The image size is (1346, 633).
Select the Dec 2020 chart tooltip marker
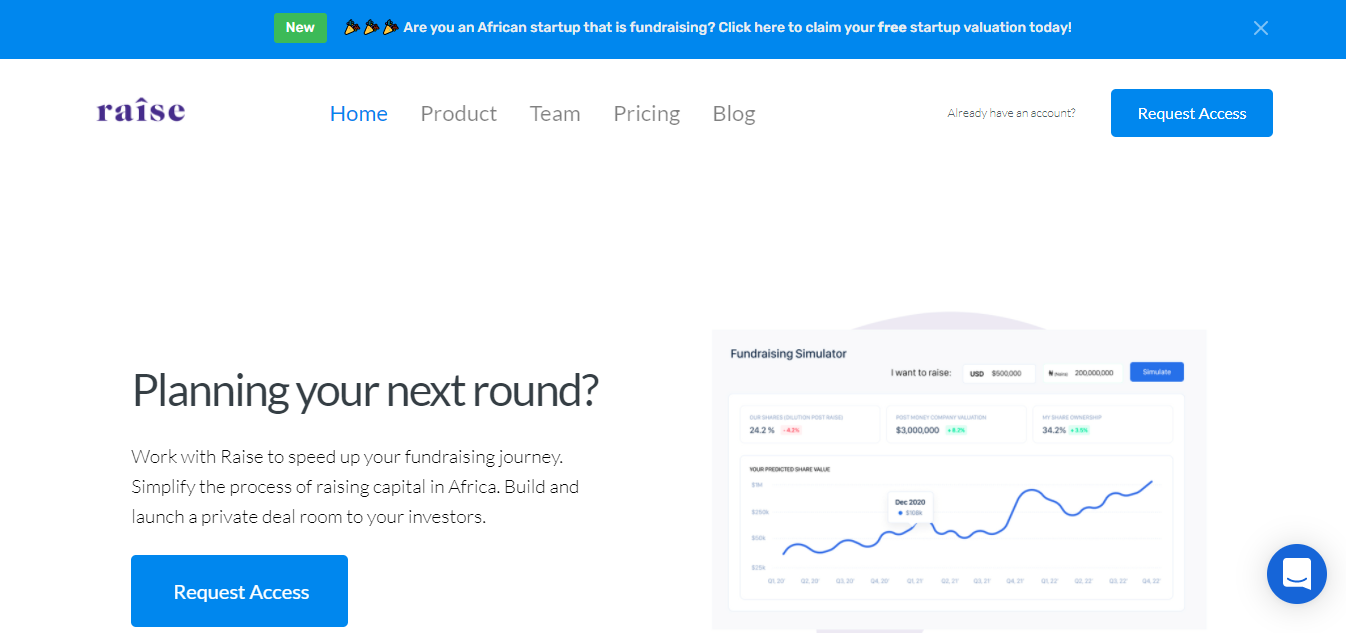tap(909, 506)
